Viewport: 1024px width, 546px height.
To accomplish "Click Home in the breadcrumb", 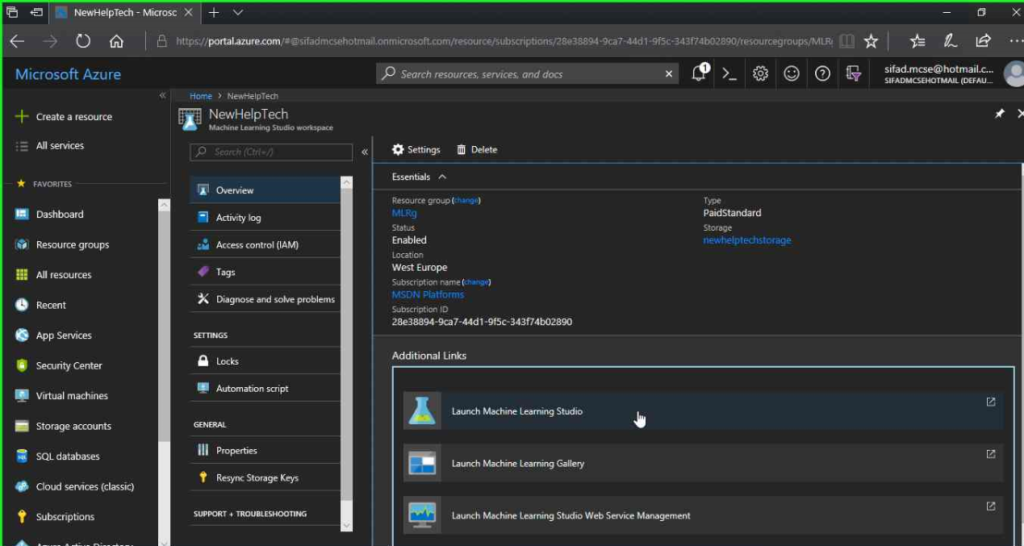I will [x=200, y=96].
